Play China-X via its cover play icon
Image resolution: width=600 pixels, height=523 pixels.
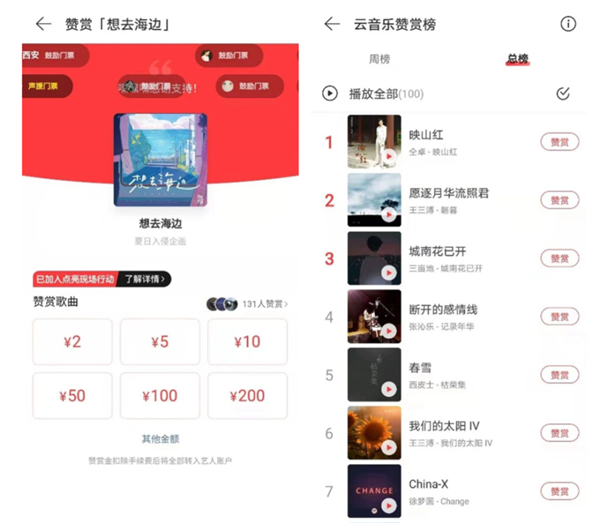pos(389,505)
